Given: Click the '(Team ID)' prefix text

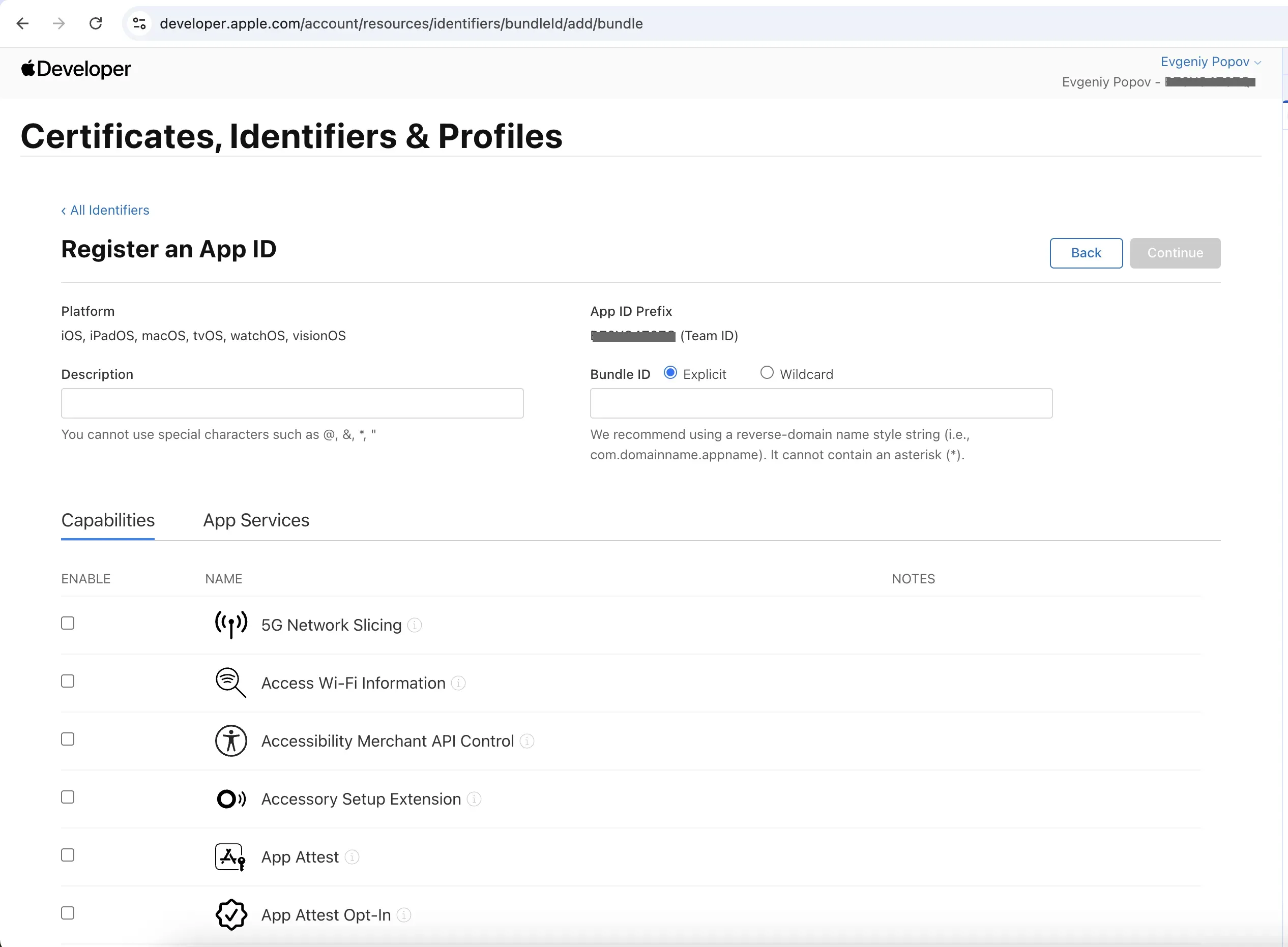Looking at the screenshot, I should 709,335.
